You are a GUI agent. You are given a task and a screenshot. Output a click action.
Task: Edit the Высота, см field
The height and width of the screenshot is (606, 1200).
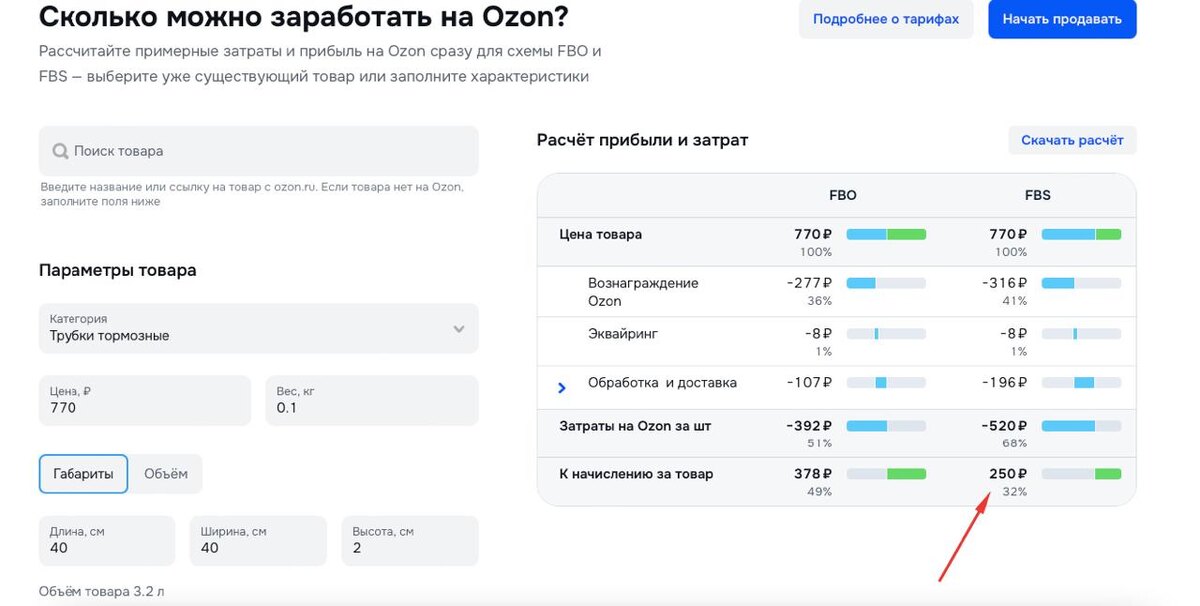409,540
